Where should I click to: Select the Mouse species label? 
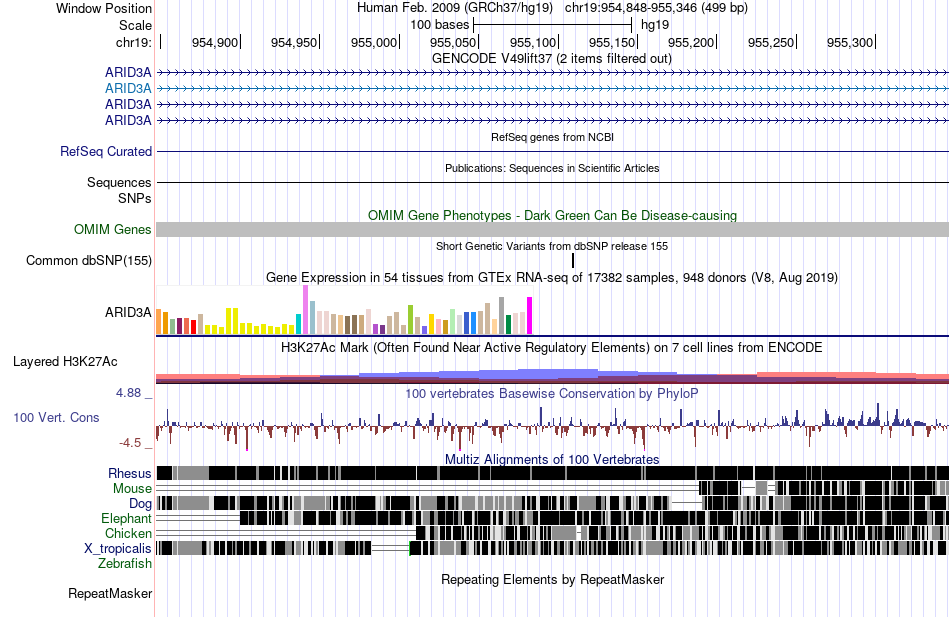pos(132,489)
